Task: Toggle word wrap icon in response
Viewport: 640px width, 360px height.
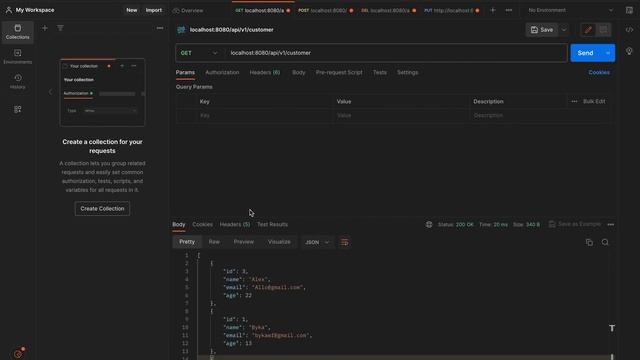Action: tap(344, 242)
